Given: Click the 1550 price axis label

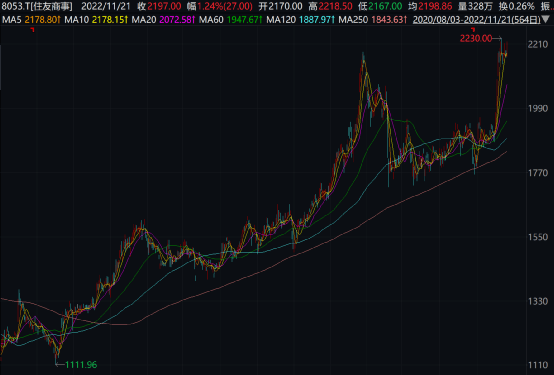Looking at the screenshot, I should [x=538, y=237].
